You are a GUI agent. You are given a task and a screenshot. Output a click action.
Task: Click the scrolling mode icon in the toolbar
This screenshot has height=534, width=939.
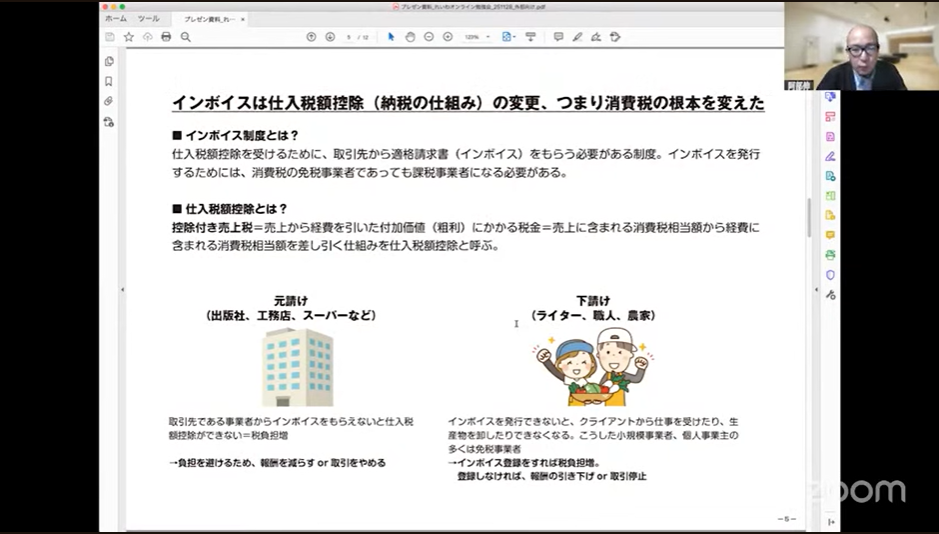531,37
